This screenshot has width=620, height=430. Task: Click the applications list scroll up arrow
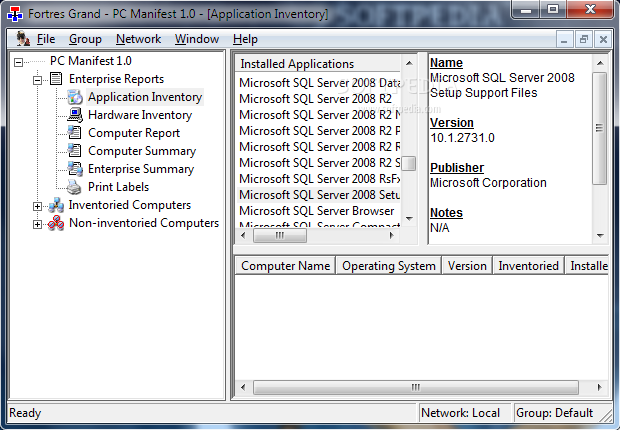[x=409, y=63]
